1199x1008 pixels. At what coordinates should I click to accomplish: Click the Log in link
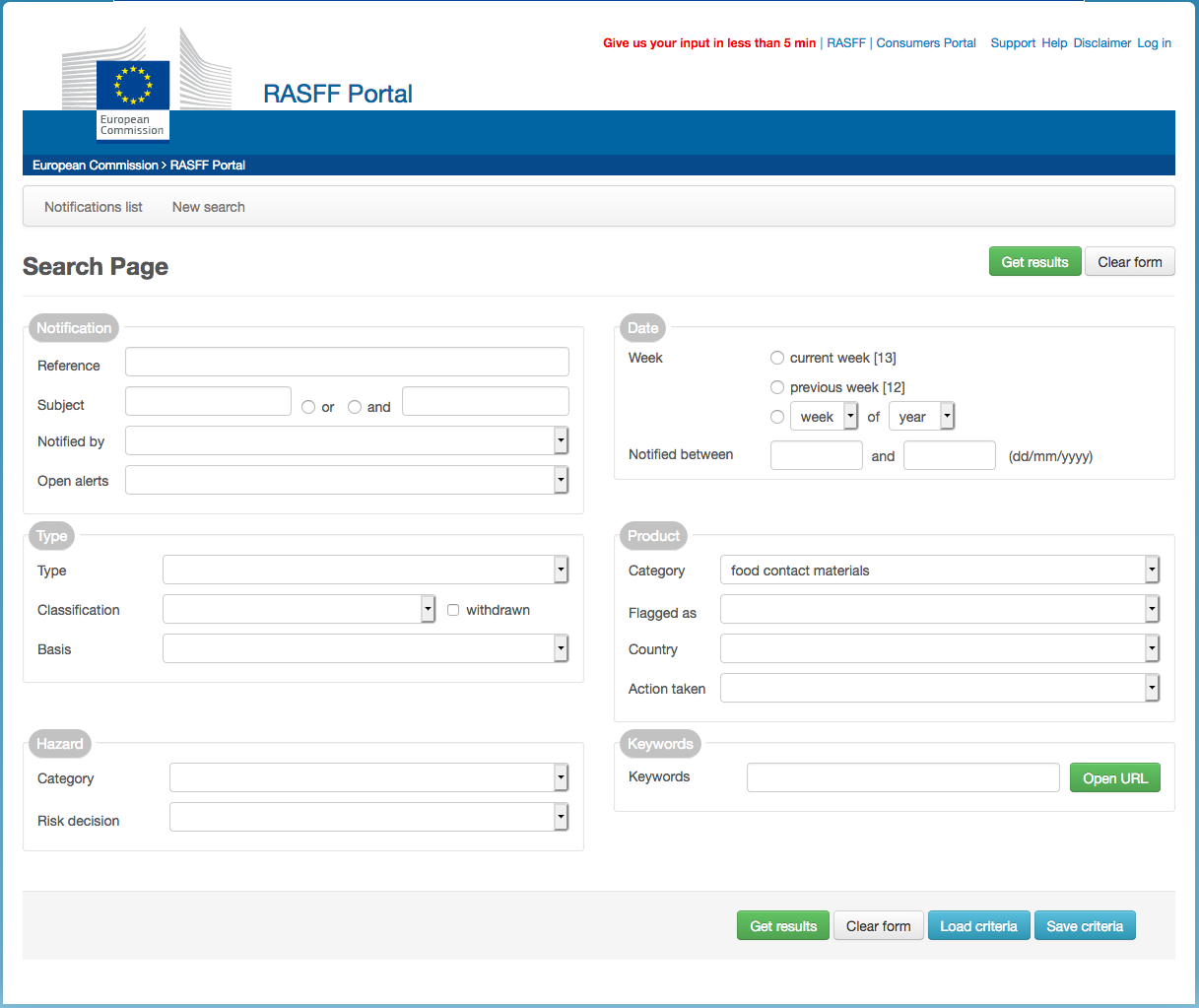pos(1154,43)
